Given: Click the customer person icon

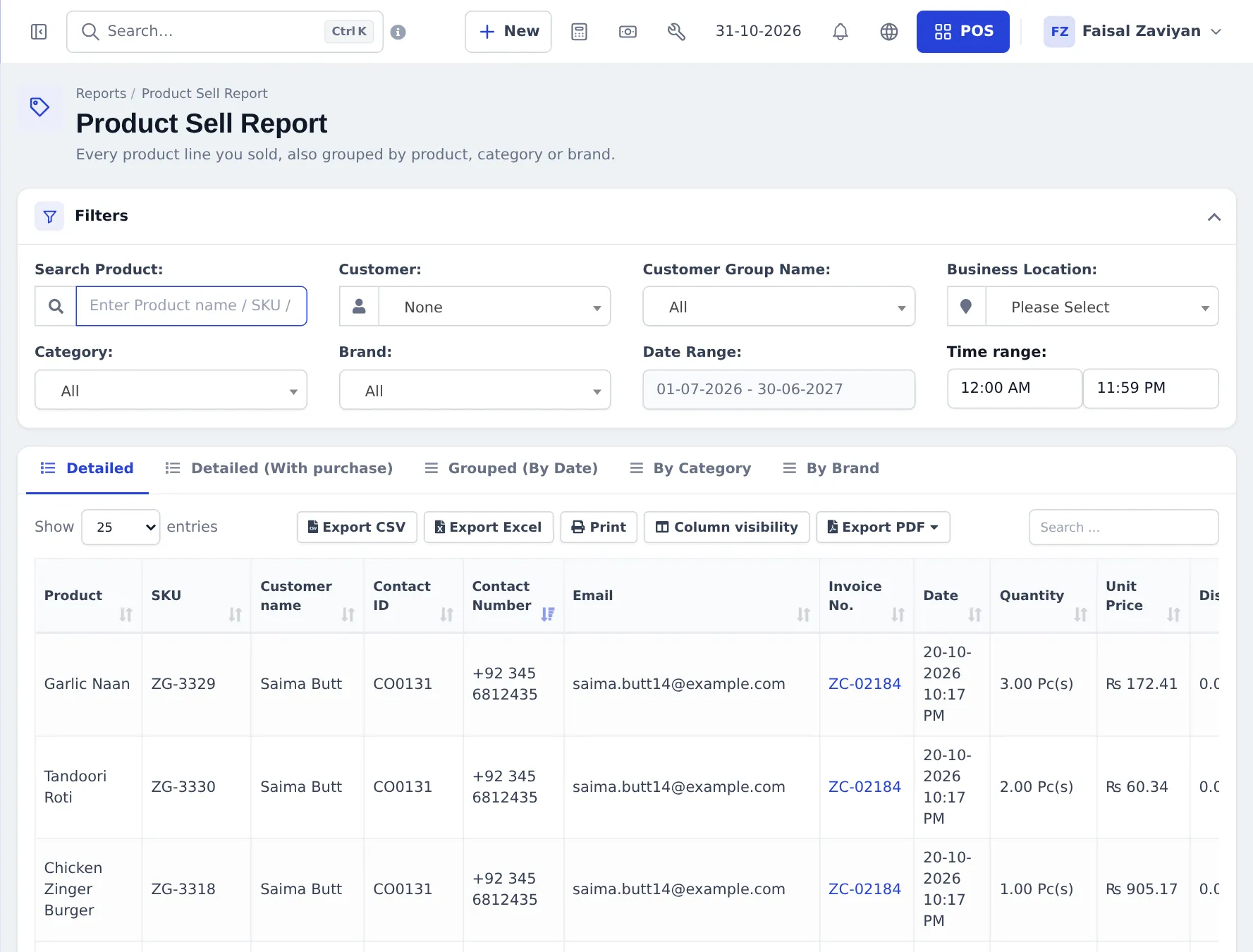Looking at the screenshot, I should click(x=359, y=306).
